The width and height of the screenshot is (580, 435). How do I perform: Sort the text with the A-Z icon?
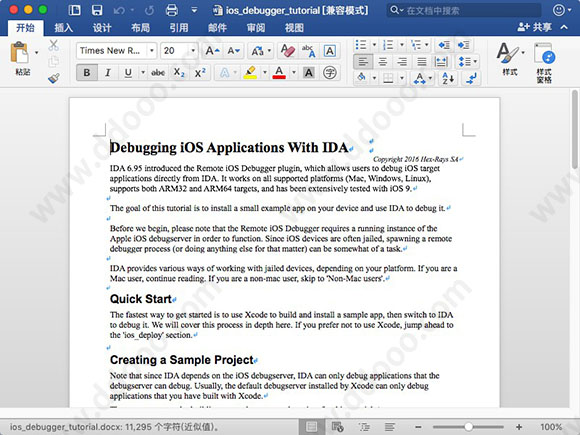448,78
